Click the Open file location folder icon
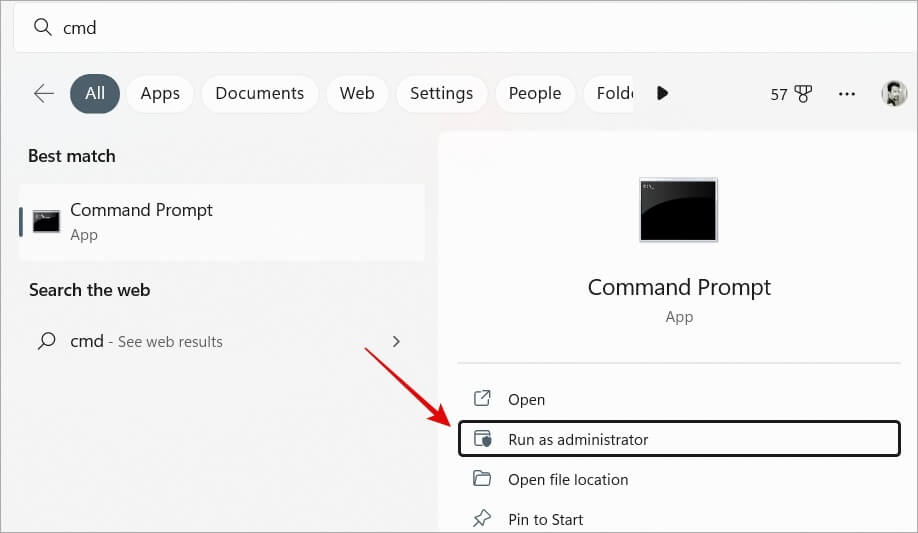 click(x=482, y=479)
